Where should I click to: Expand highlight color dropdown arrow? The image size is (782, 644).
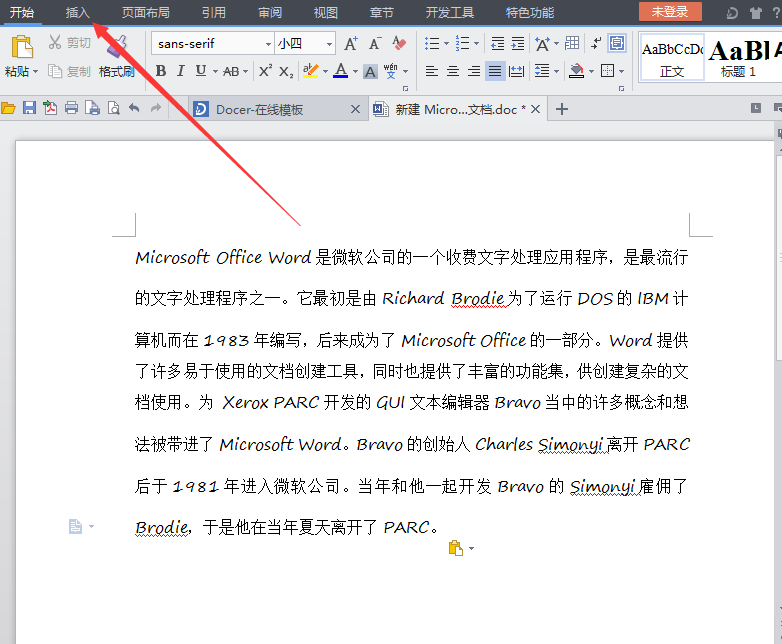click(x=325, y=72)
